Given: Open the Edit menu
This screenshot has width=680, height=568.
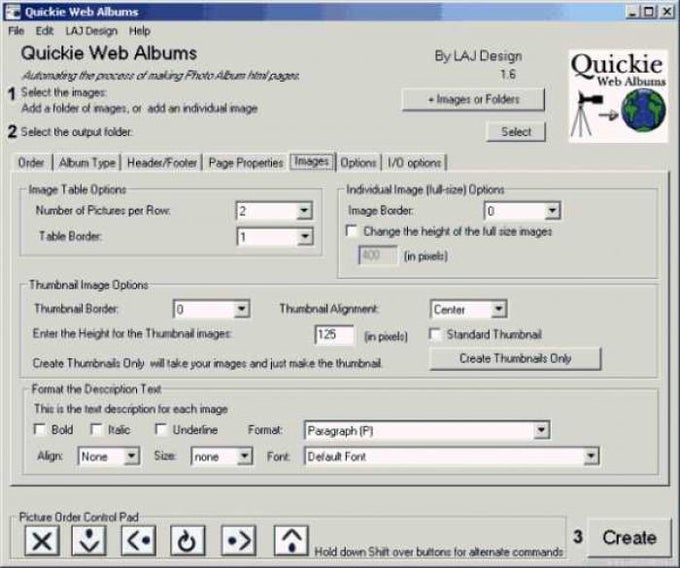Looking at the screenshot, I should coord(44,31).
